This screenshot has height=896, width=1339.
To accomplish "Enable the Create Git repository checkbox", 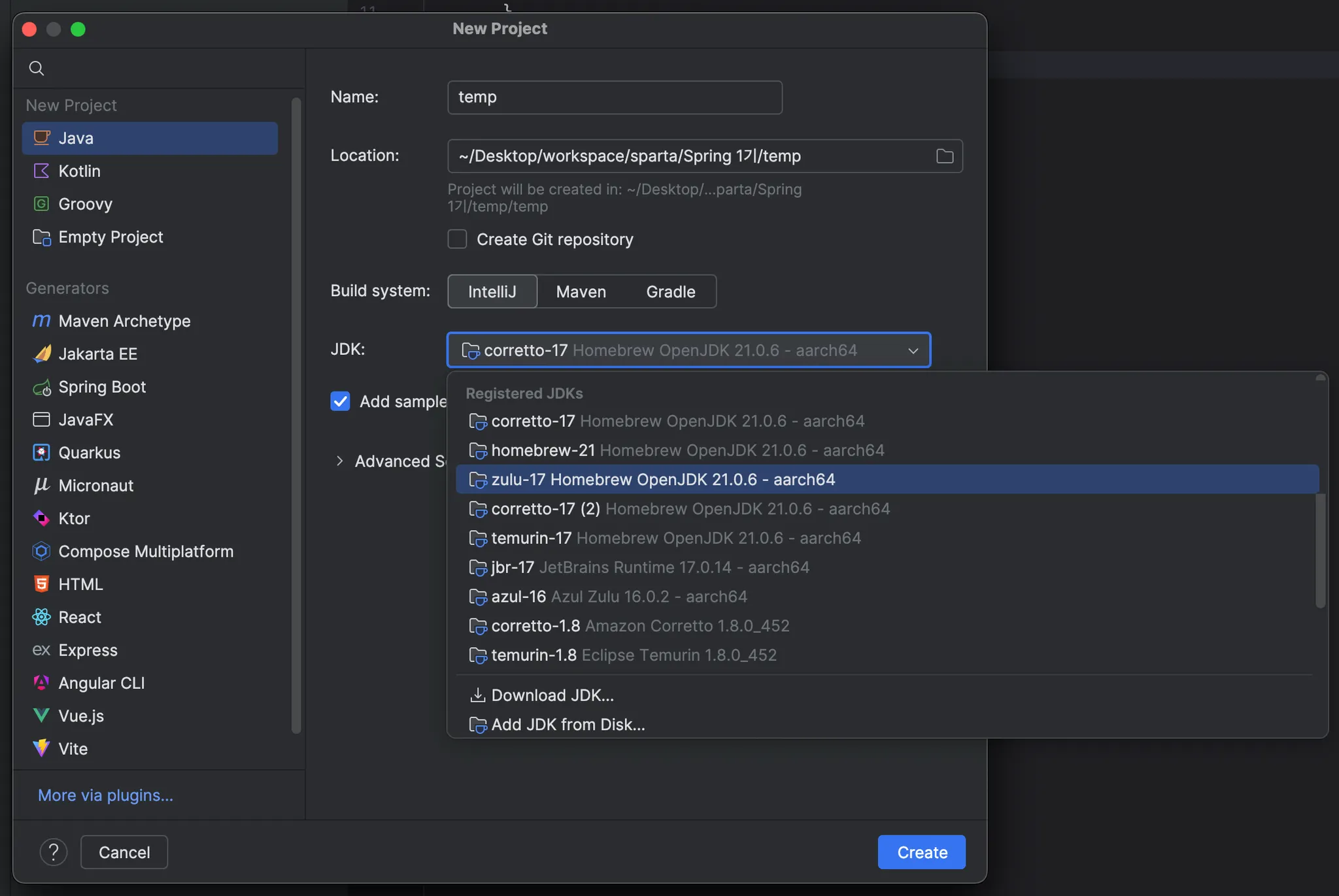I will (457, 239).
